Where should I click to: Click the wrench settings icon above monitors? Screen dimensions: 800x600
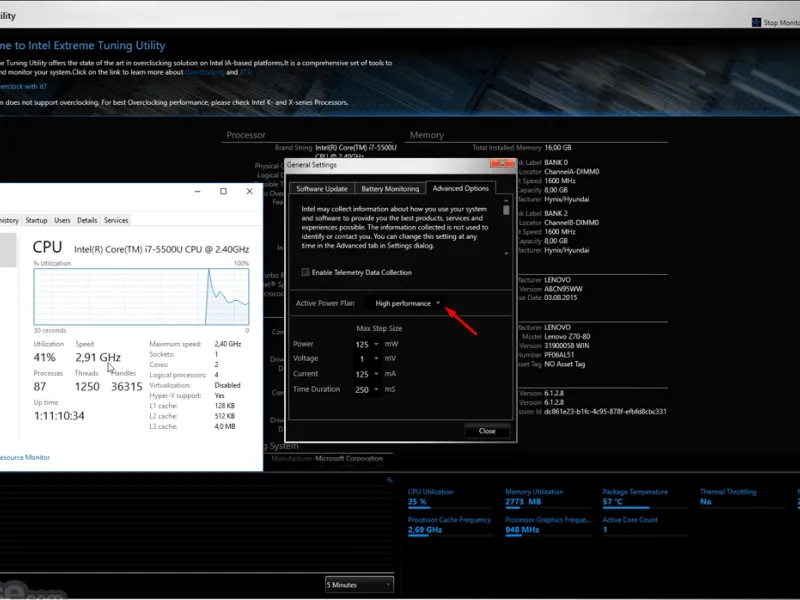tap(389, 480)
